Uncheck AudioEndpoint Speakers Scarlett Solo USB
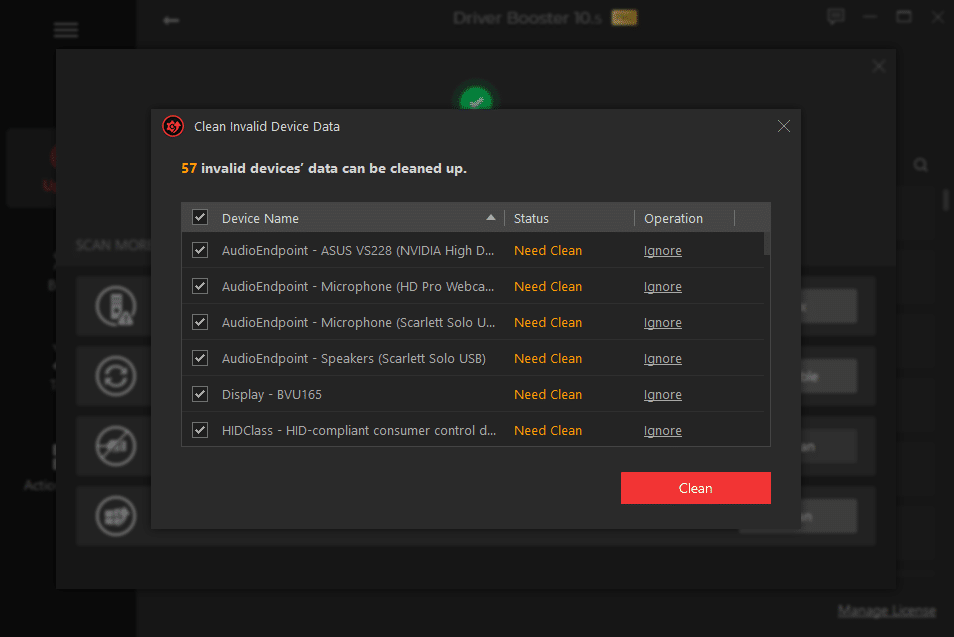 [200, 358]
